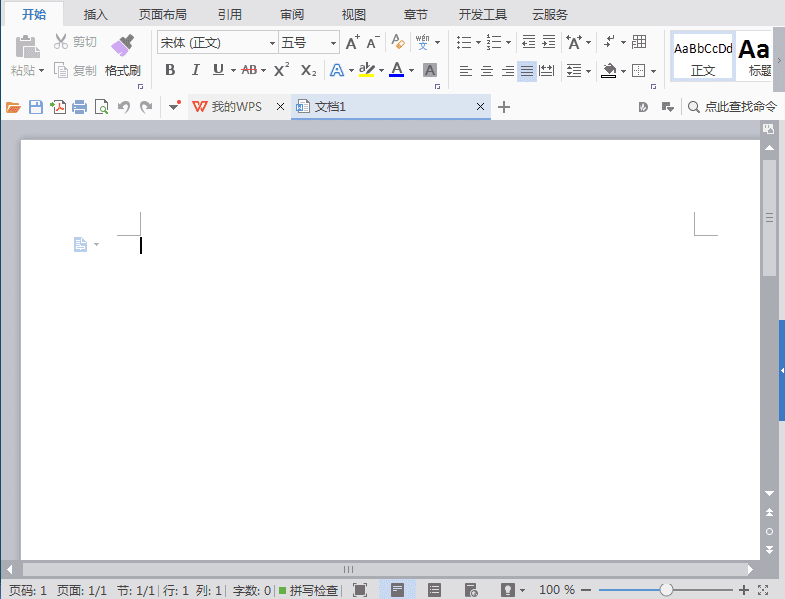Image resolution: width=785 pixels, height=599 pixels.
Task: Select justify alignment
Action: 527,71
